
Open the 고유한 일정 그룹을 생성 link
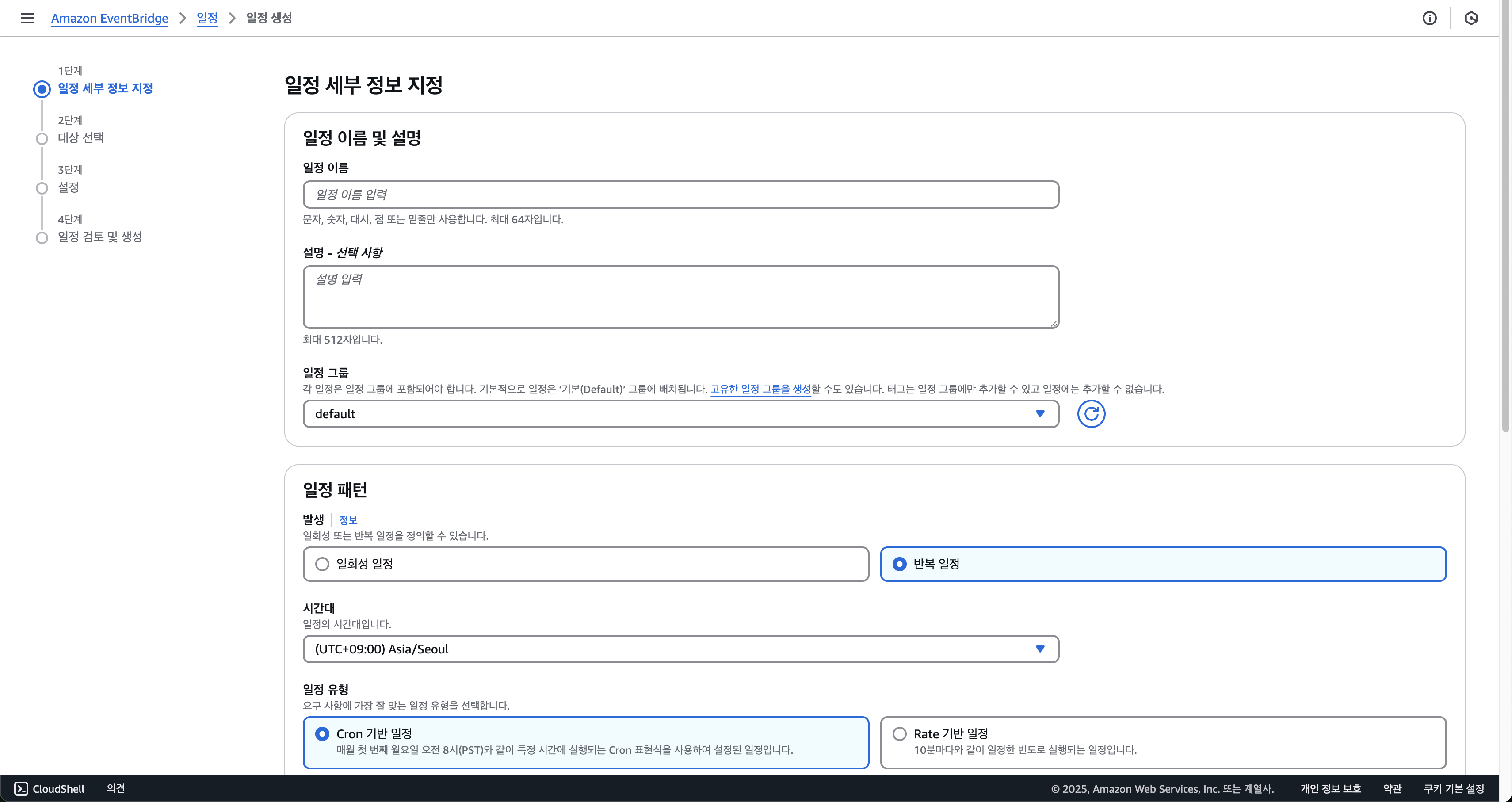(x=760, y=389)
